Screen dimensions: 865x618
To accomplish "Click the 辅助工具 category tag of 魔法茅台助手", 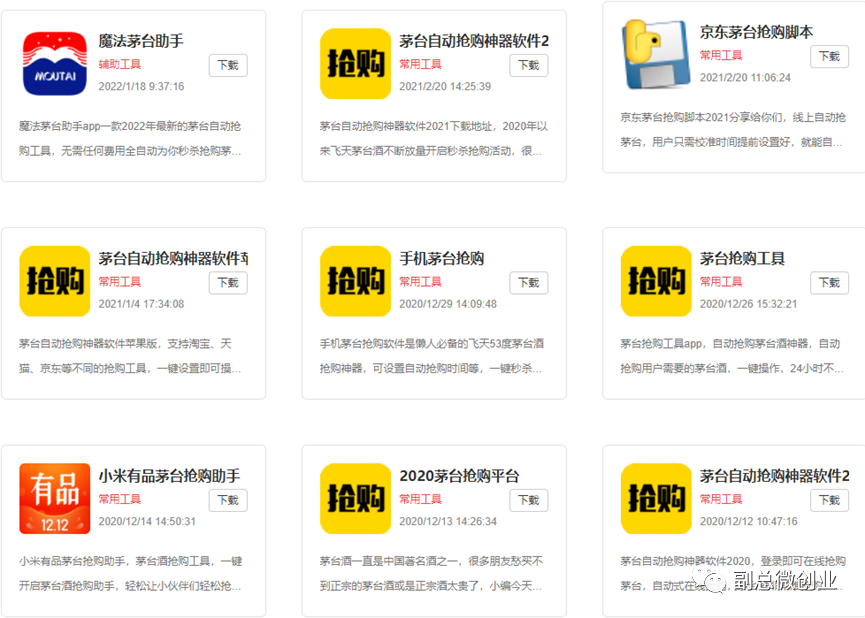I will (x=120, y=64).
